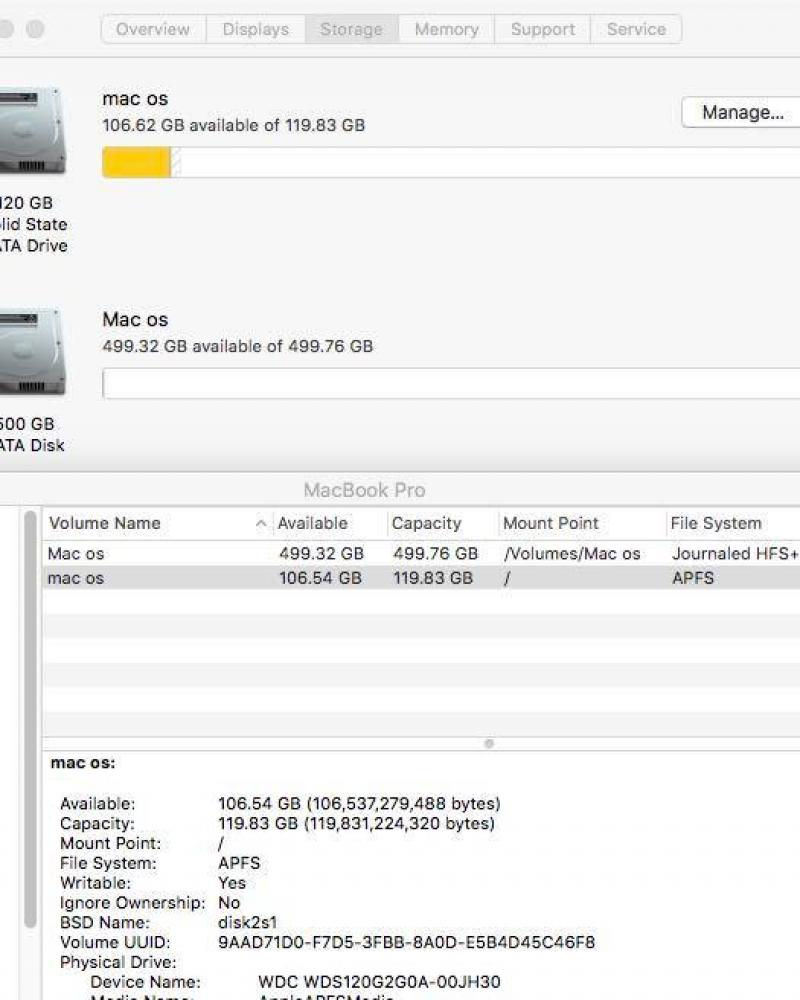Screen dimensions: 800x1000
Task: Click the mac os: details heading
Action: click(x=83, y=763)
